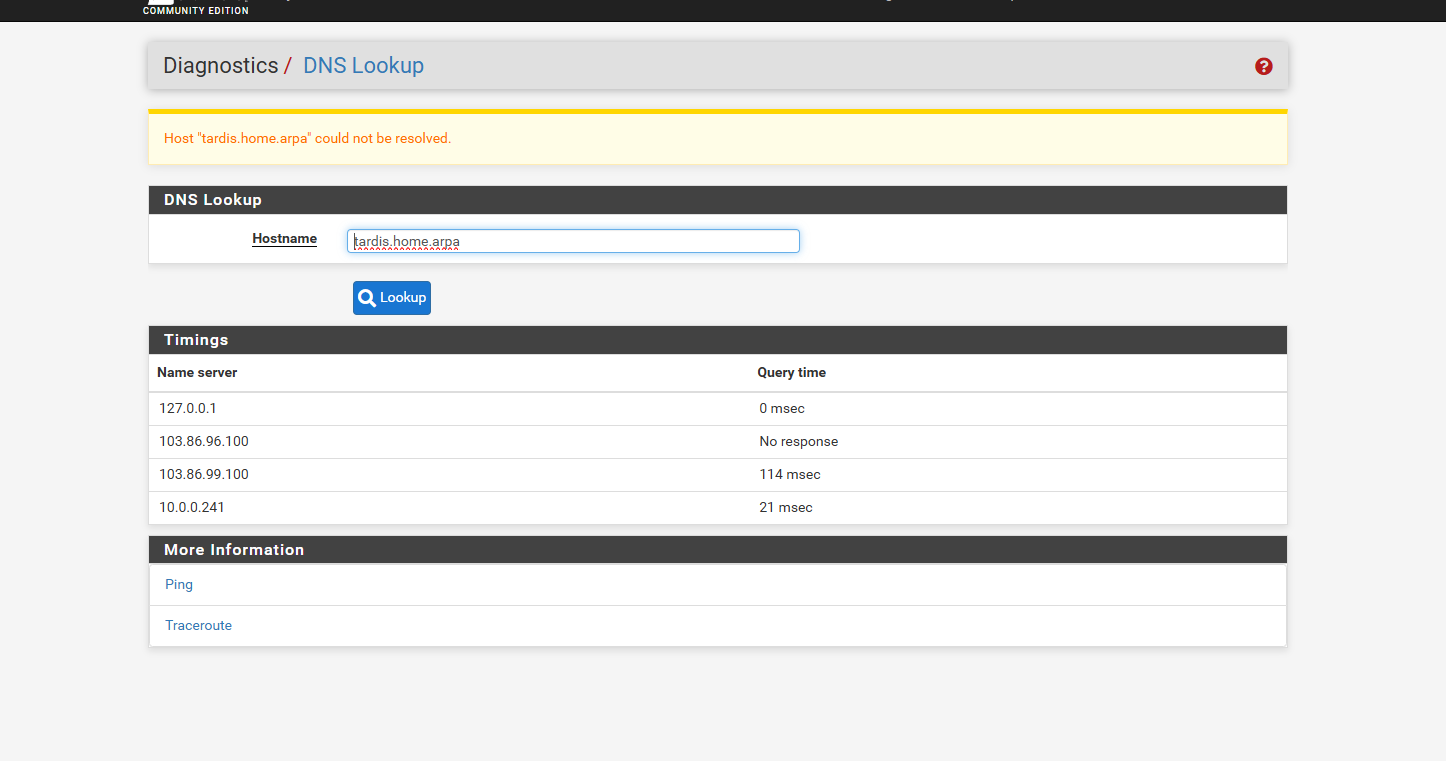
Task: Focus the Hostname input field
Action: [x=573, y=241]
